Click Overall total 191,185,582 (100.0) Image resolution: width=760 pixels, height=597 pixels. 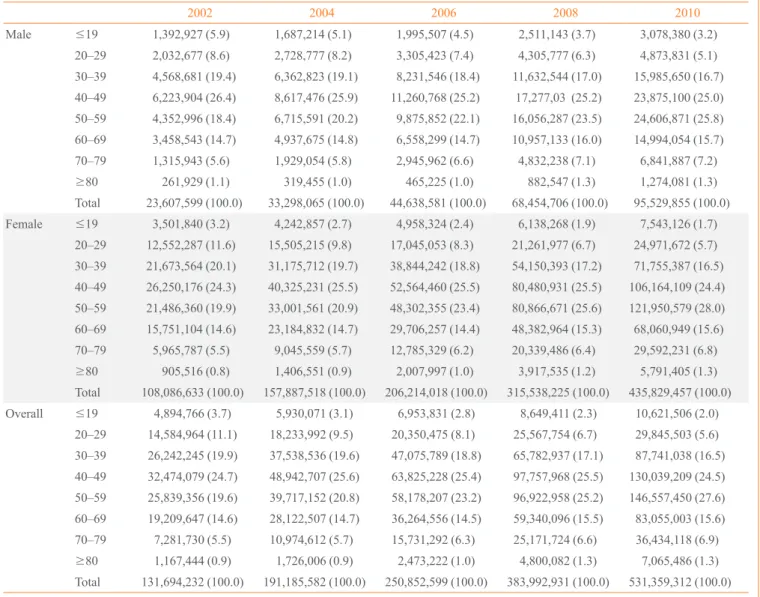[x=315, y=582]
